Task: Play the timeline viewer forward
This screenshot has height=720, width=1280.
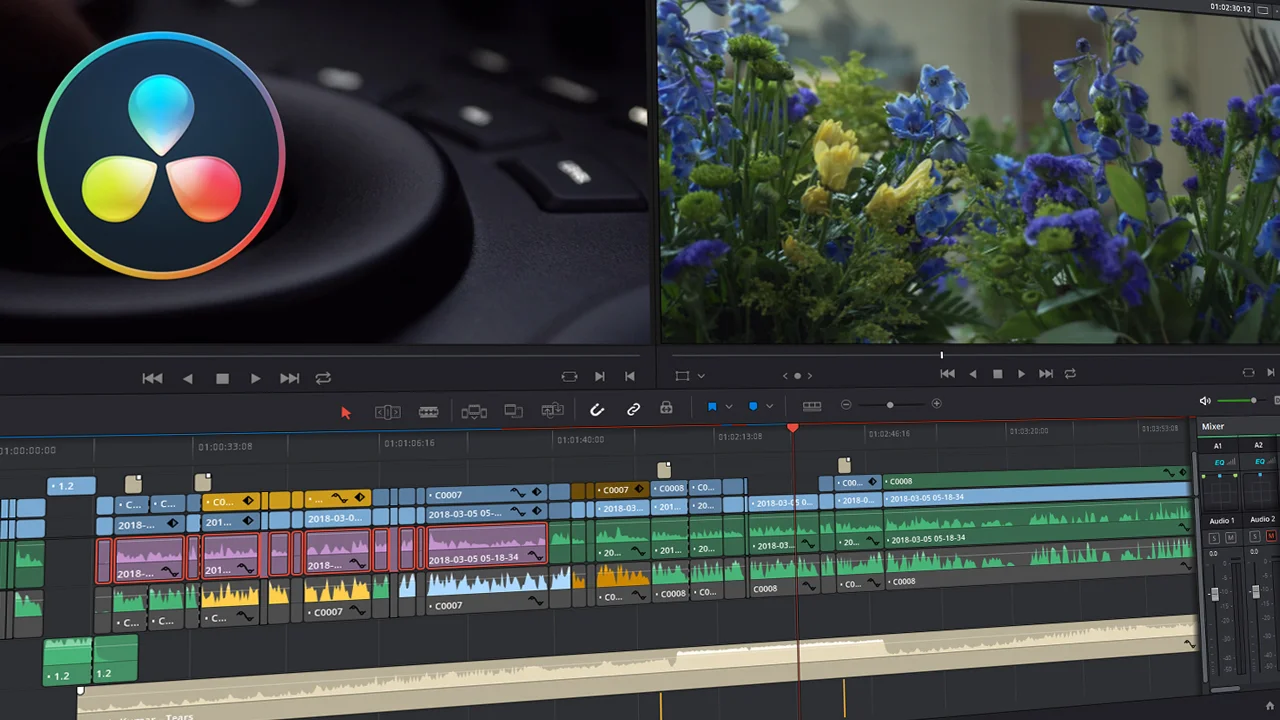Action: coord(1021,374)
